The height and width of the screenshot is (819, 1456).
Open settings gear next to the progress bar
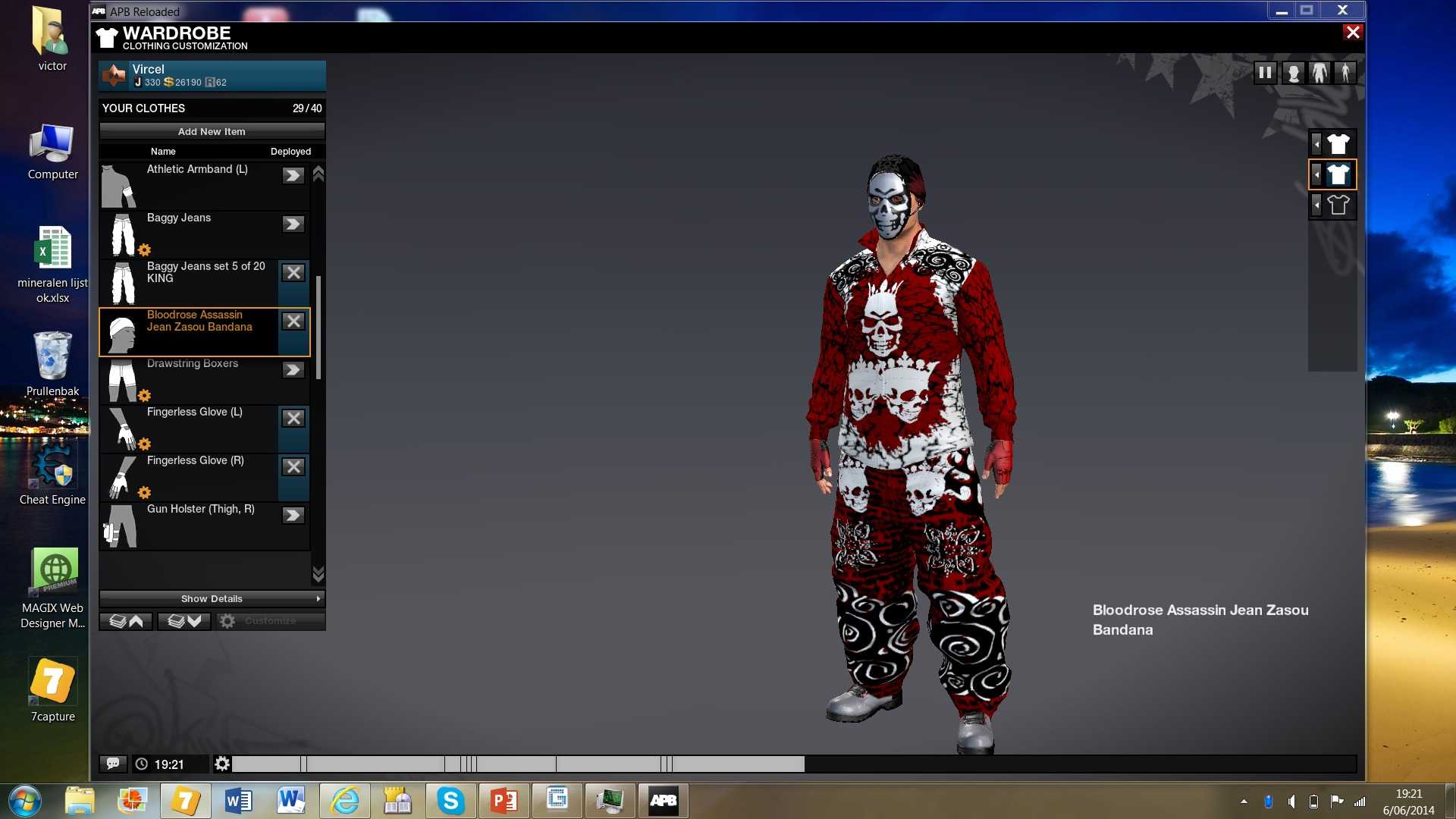pyautogui.click(x=221, y=764)
